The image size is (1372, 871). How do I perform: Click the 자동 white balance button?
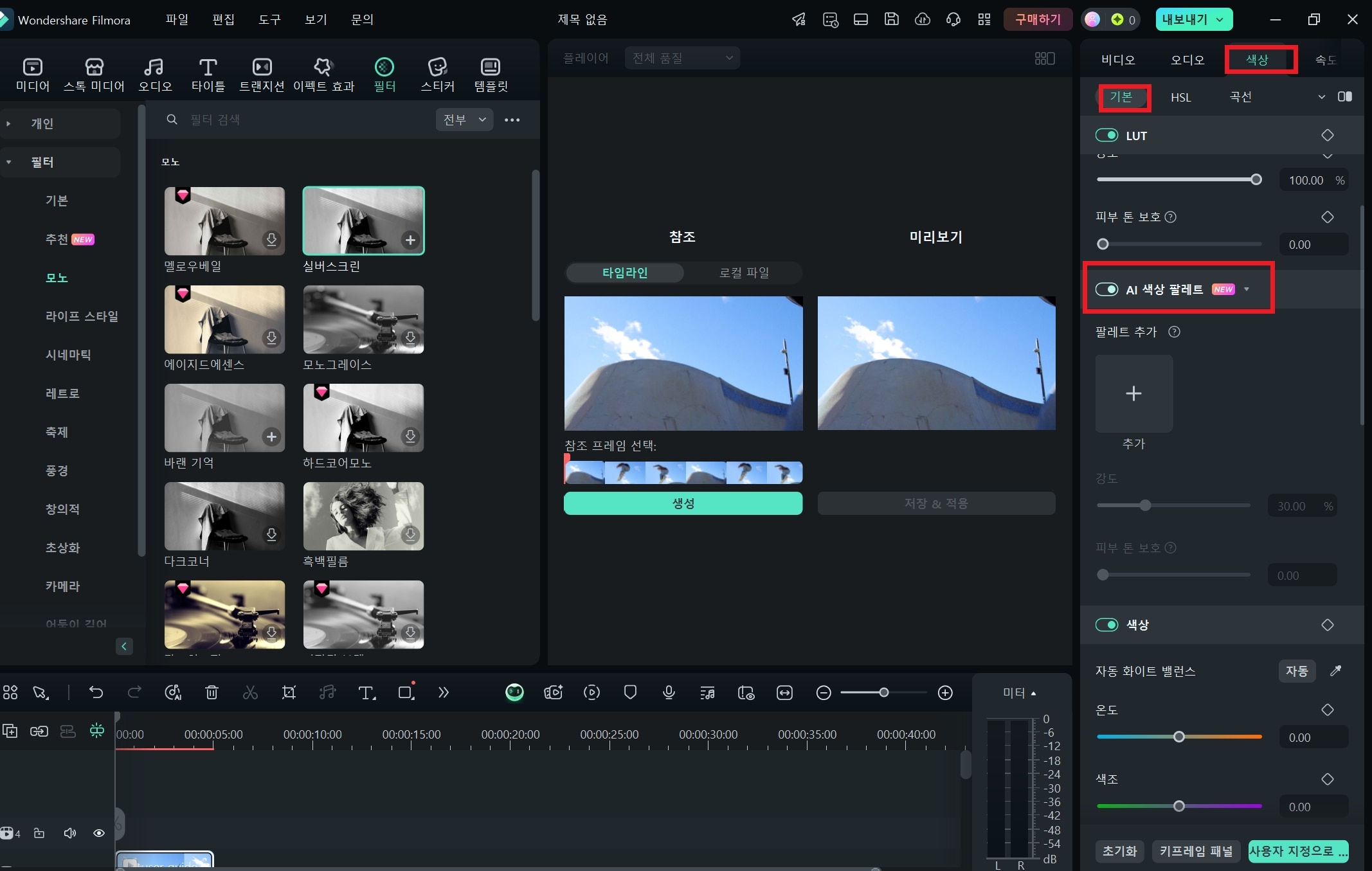(1297, 670)
